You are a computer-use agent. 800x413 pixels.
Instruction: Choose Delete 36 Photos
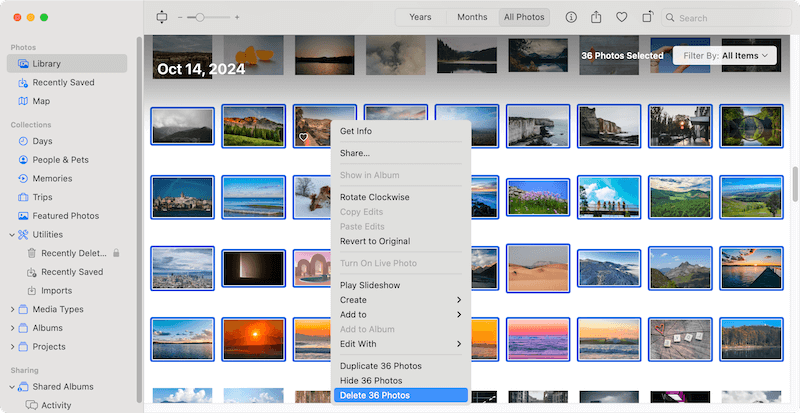(401, 395)
